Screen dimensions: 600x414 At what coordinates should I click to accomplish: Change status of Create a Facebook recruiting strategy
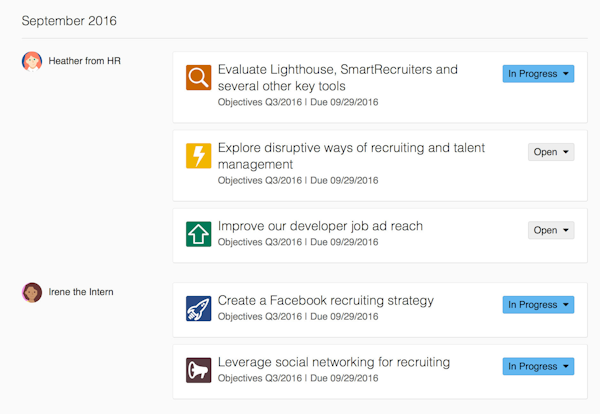(538, 304)
